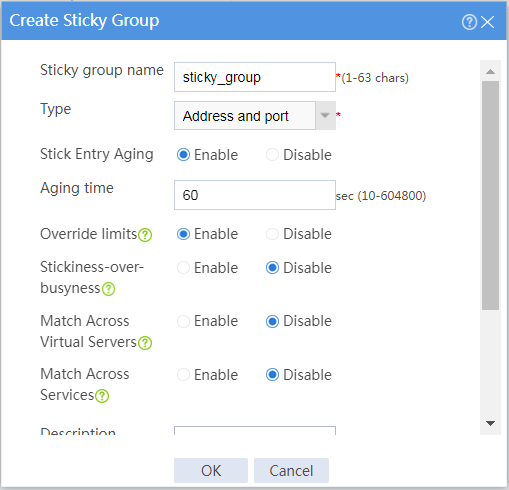Click the dialog vertical scrollbar thumb
This screenshot has height=490, width=509.
490,195
